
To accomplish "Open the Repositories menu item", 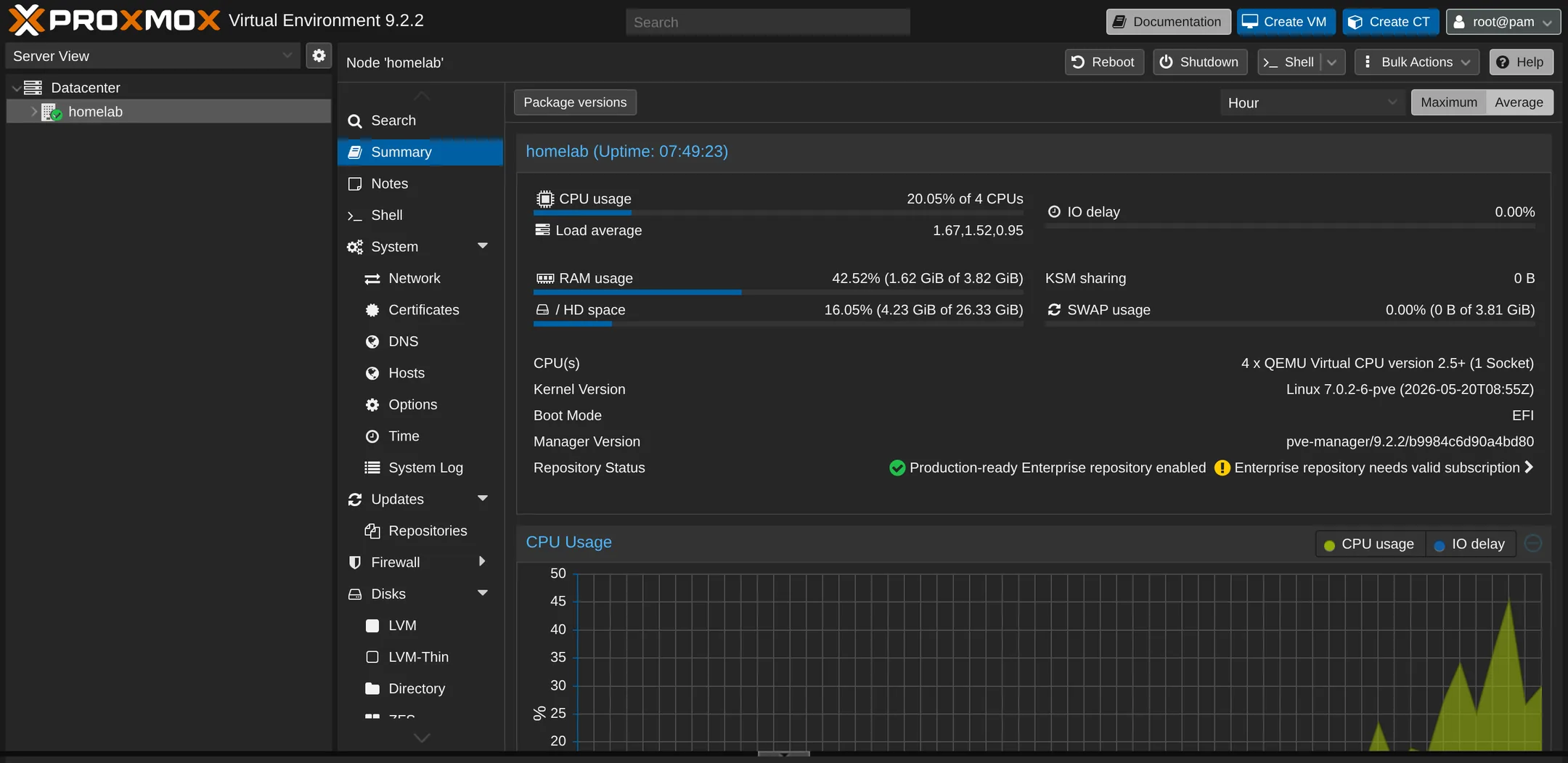I will click(x=420, y=531).
